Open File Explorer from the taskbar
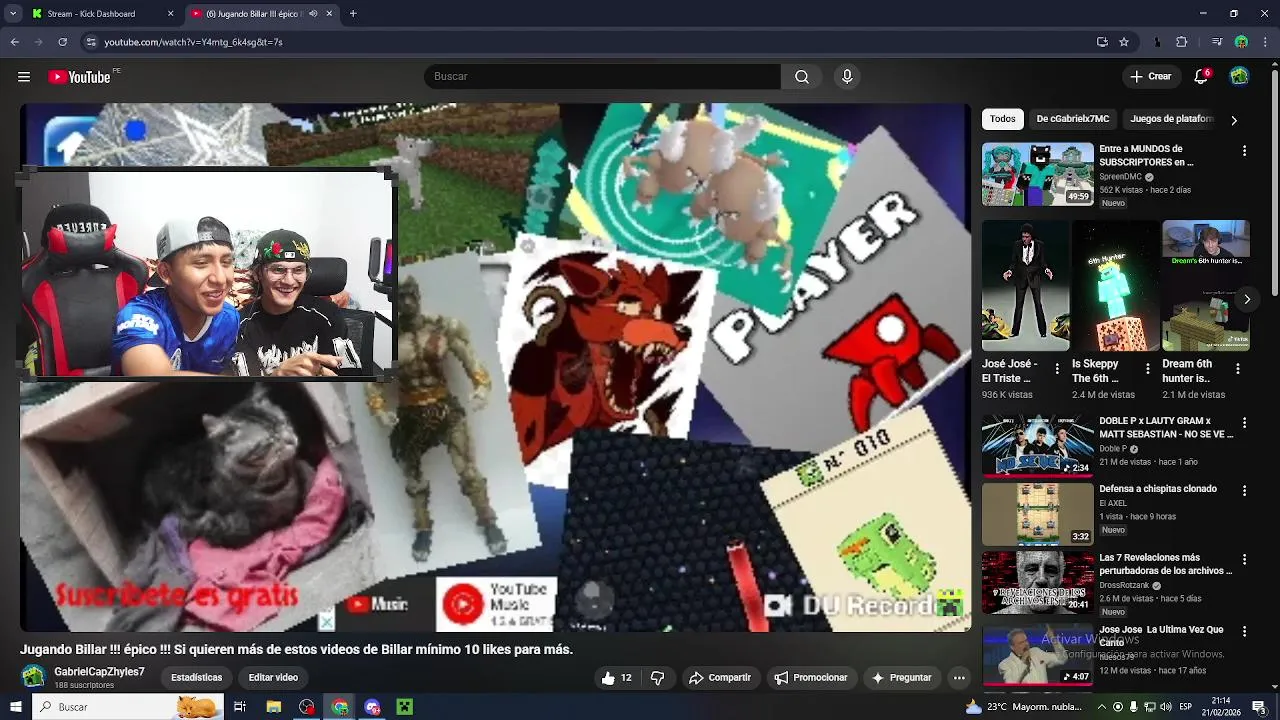The image size is (1280, 720). click(273, 707)
